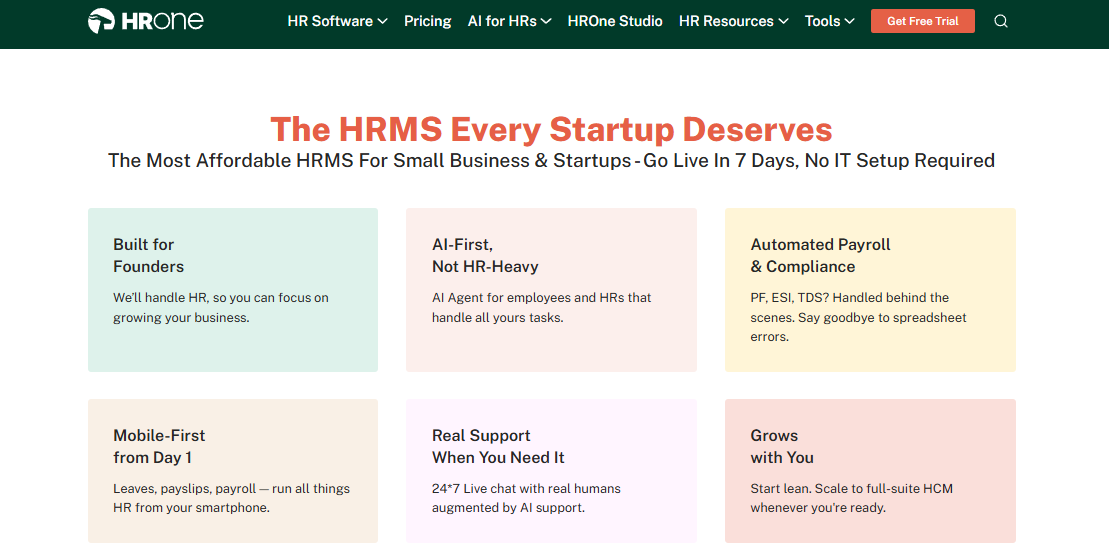Click 'We'll handle HR' description text
The width and height of the screenshot is (1109, 555).
tap(221, 308)
